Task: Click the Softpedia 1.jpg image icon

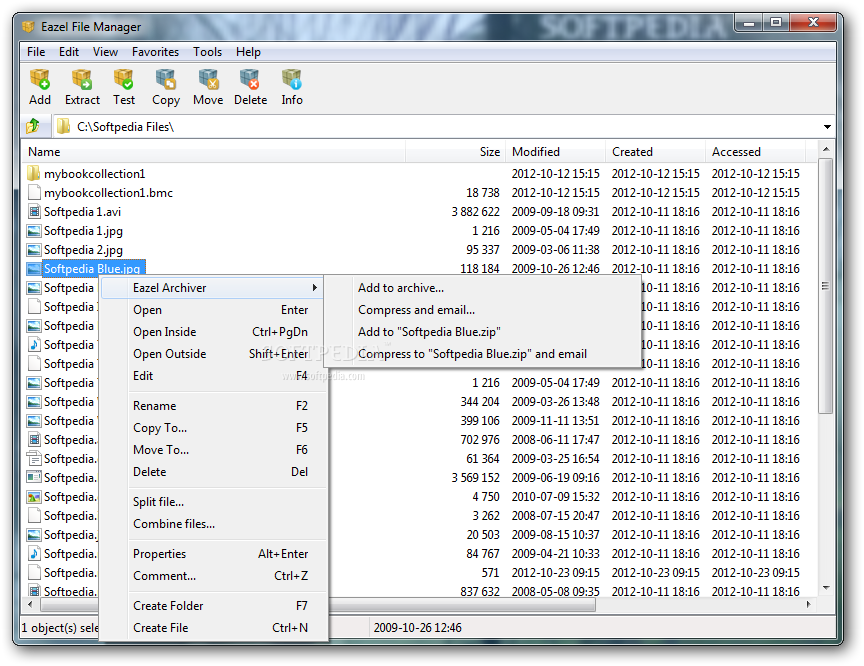Action: [x=34, y=231]
